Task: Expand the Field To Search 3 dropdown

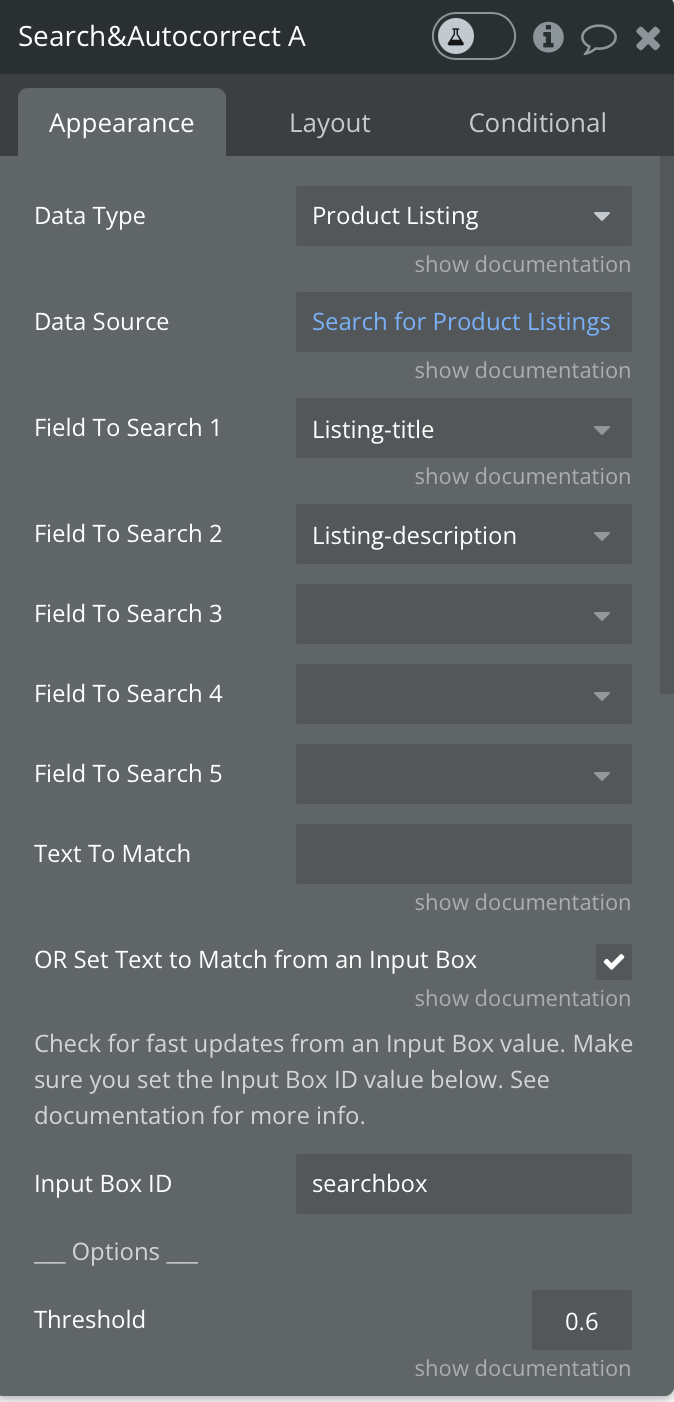Action: [x=463, y=614]
